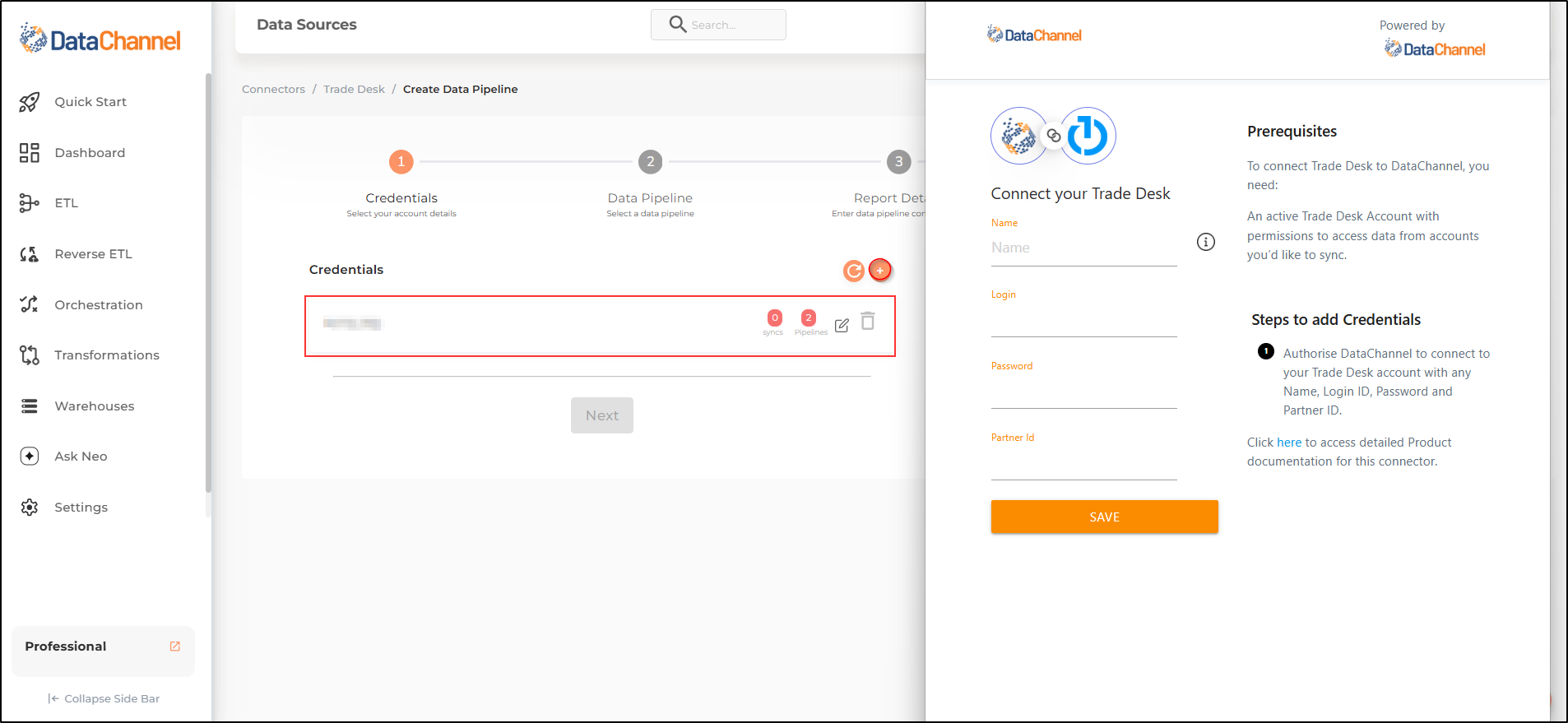Click the search magnifier icon
This screenshot has width=1568, height=723.
pyautogui.click(x=678, y=24)
